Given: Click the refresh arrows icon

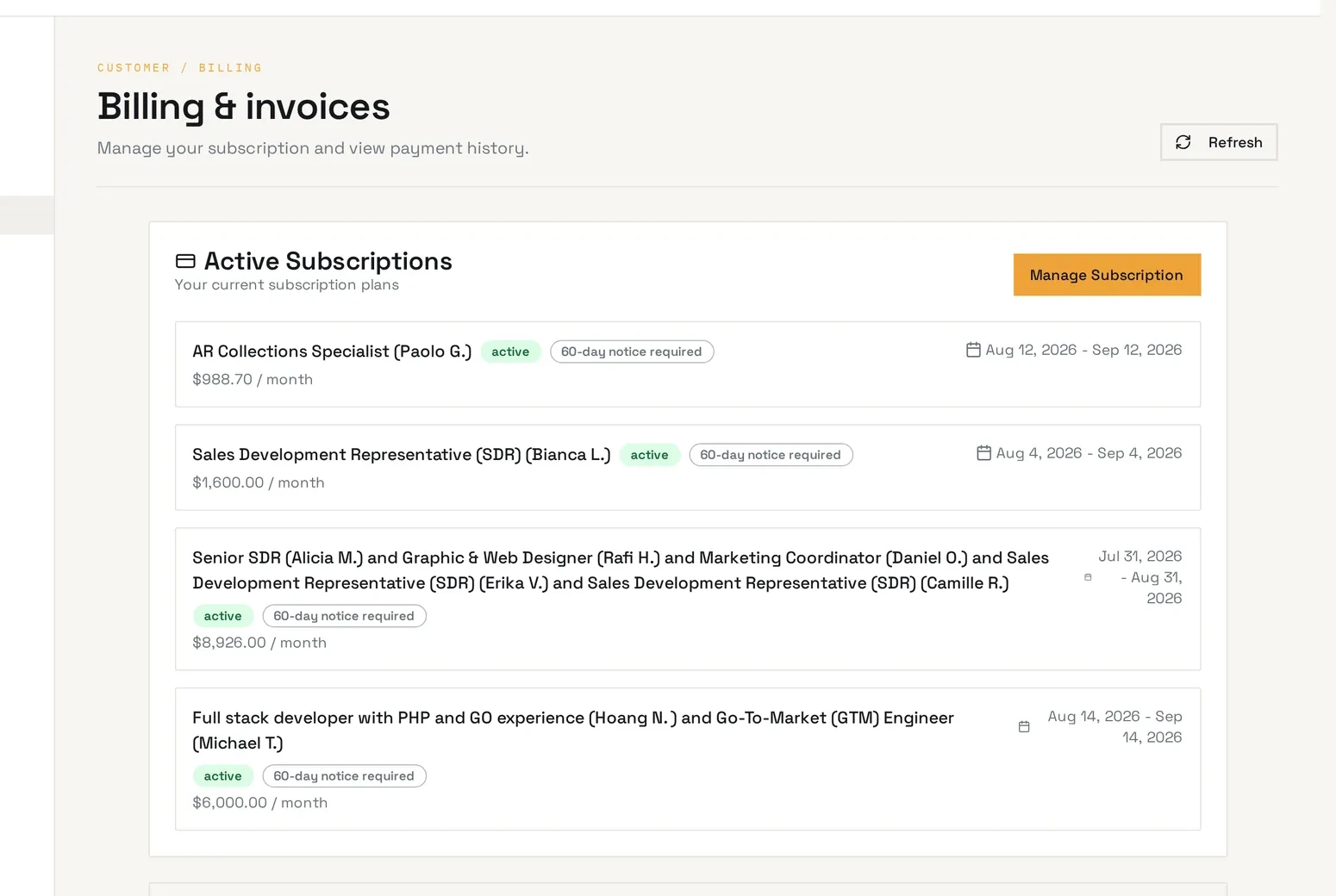Looking at the screenshot, I should pyautogui.click(x=1183, y=142).
